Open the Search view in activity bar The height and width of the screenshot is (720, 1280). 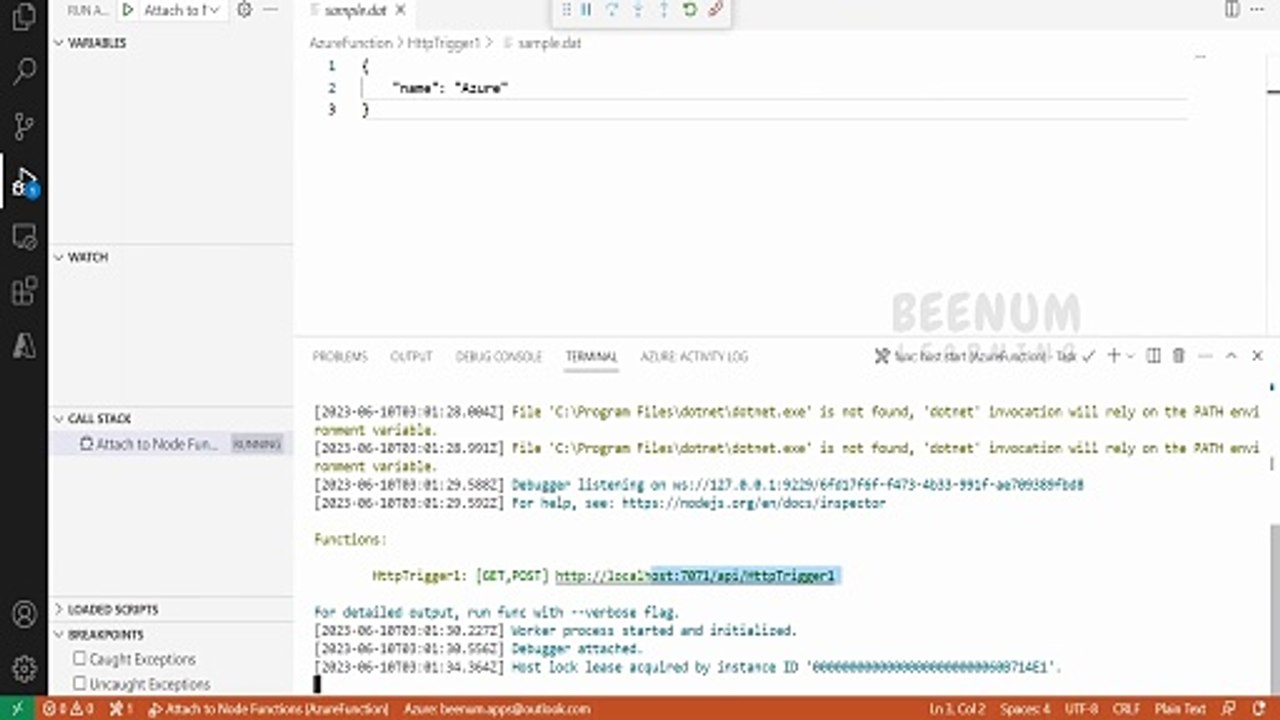24,71
